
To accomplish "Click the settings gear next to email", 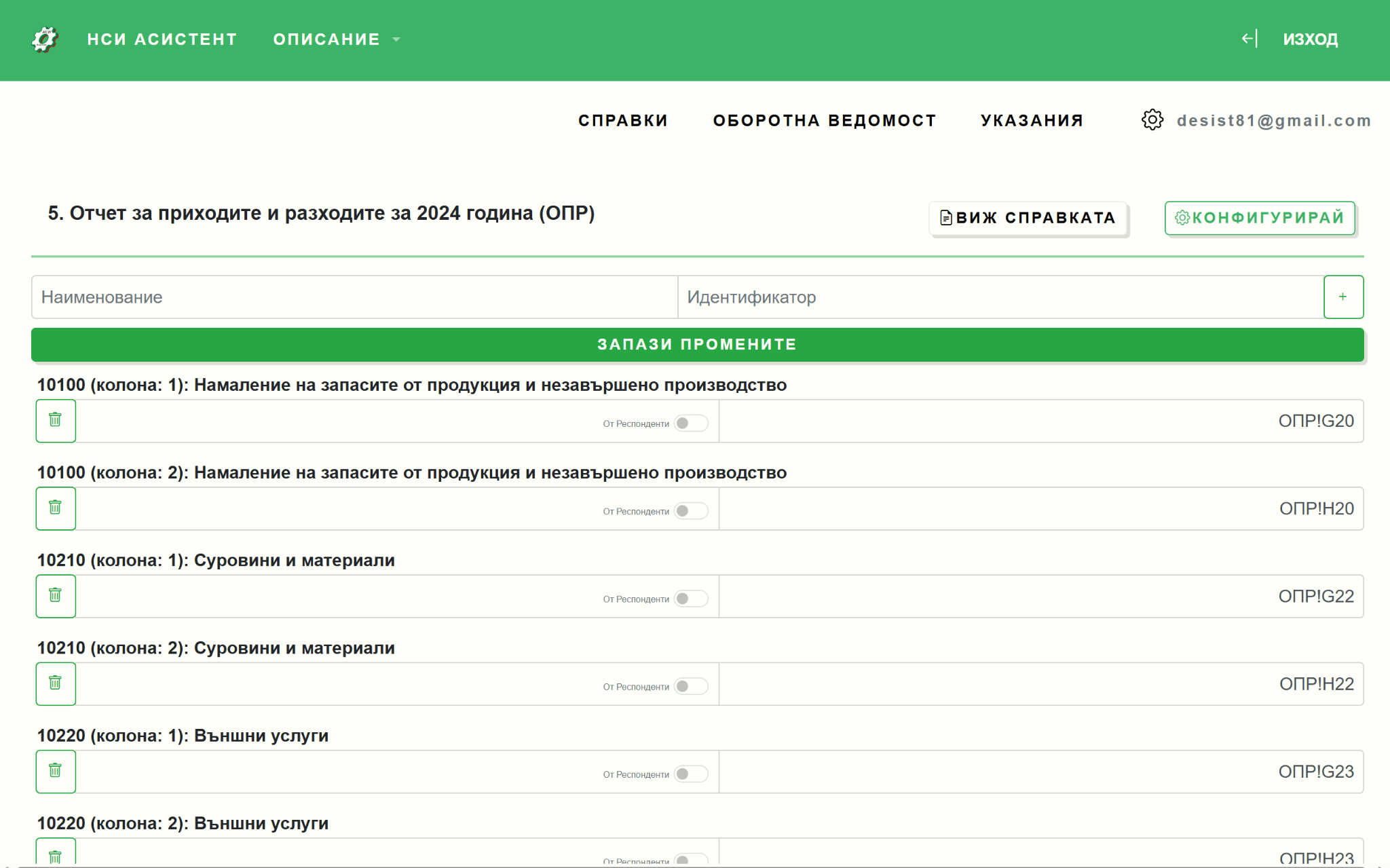I will click(1152, 120).
